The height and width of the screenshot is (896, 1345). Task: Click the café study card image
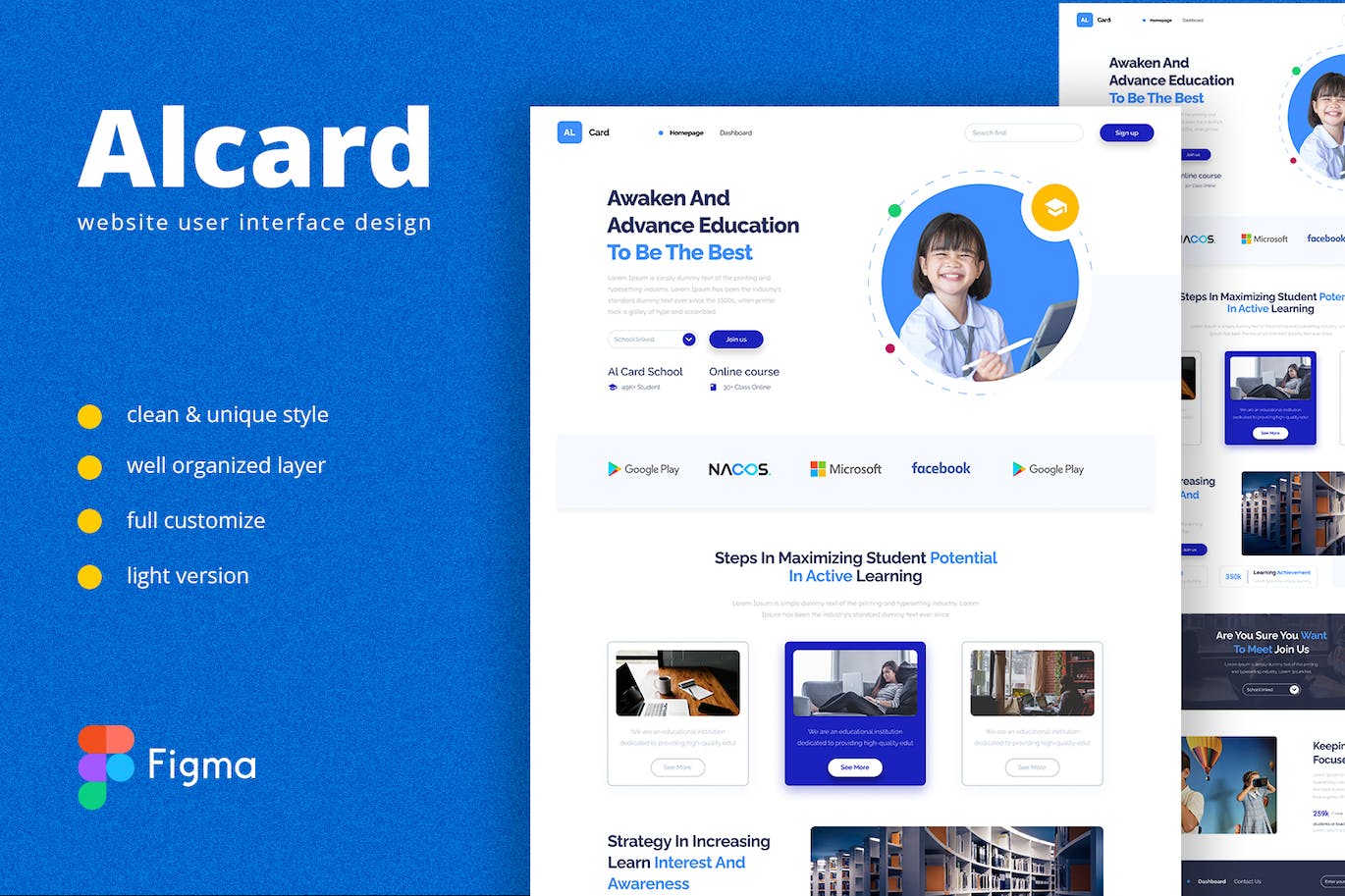point(1032,683)
